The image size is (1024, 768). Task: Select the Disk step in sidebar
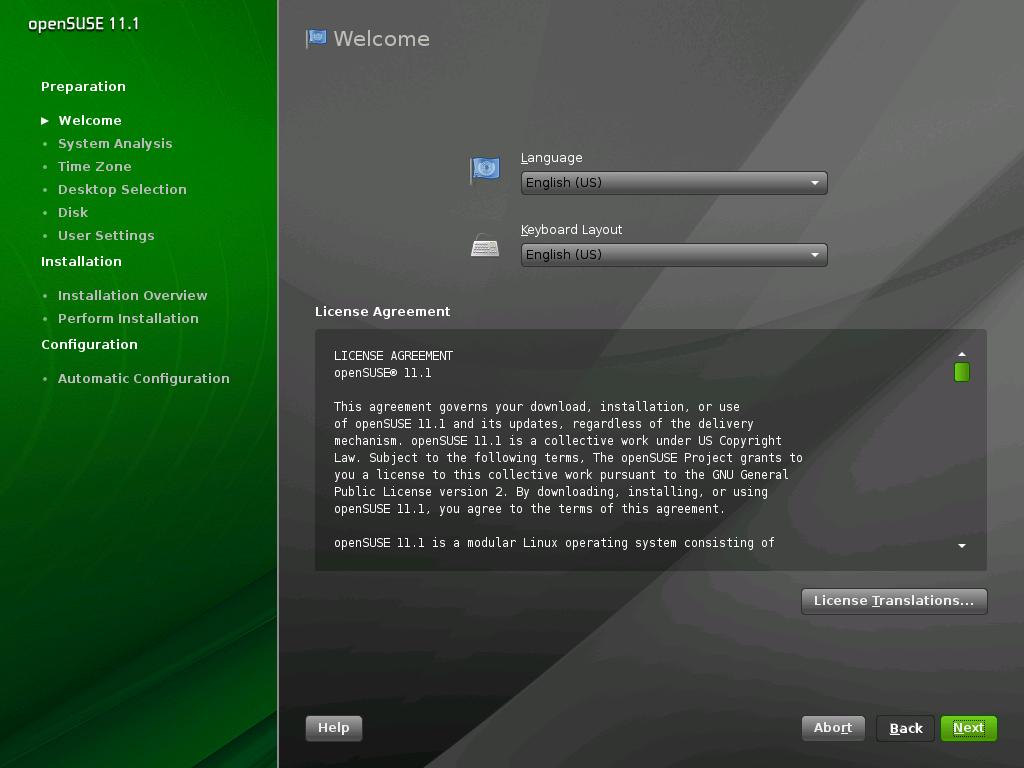[72, 212]
